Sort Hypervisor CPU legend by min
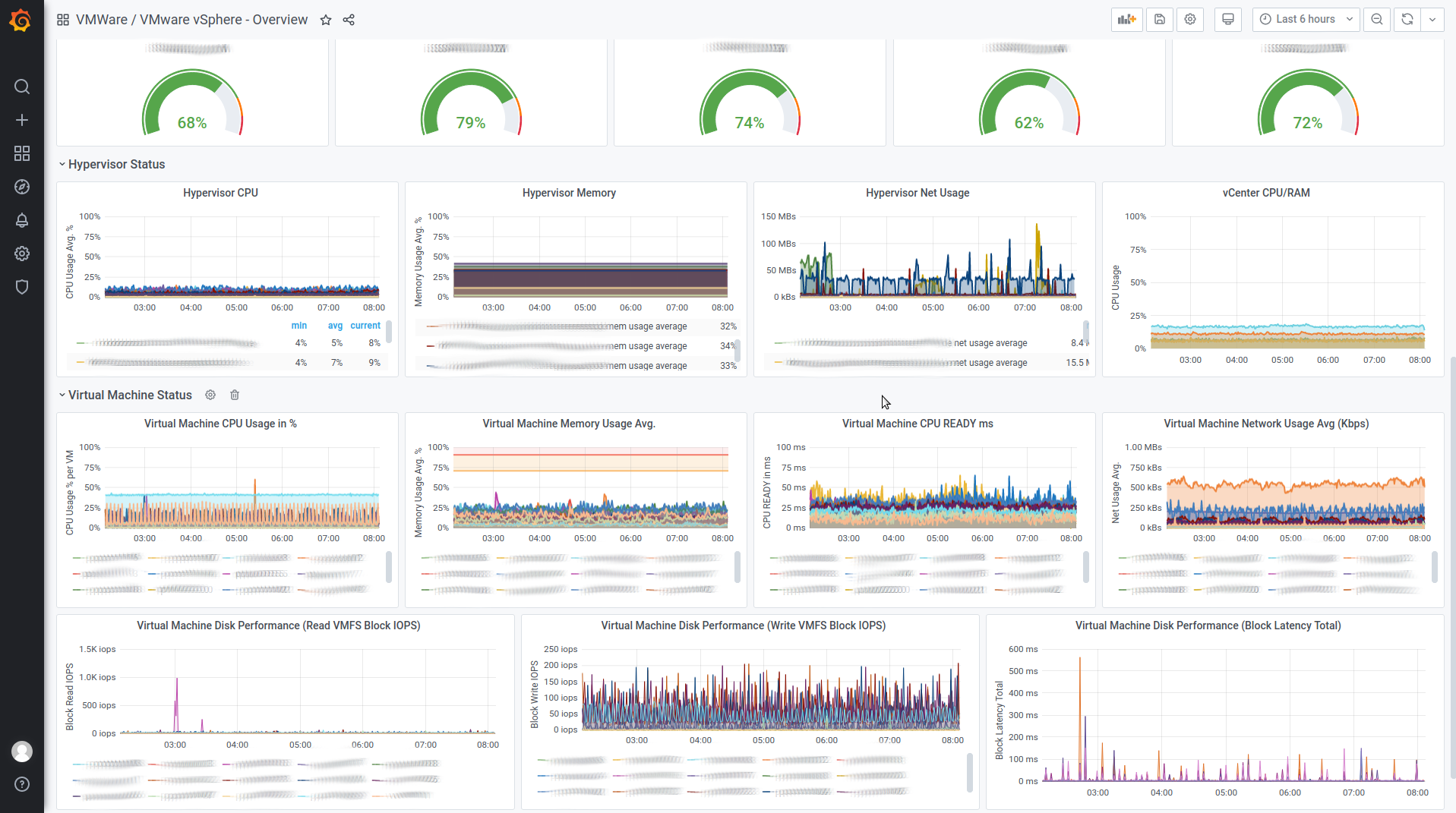Image resolution: width=1456 pixels, height=813 pixels. click(299, 326)
